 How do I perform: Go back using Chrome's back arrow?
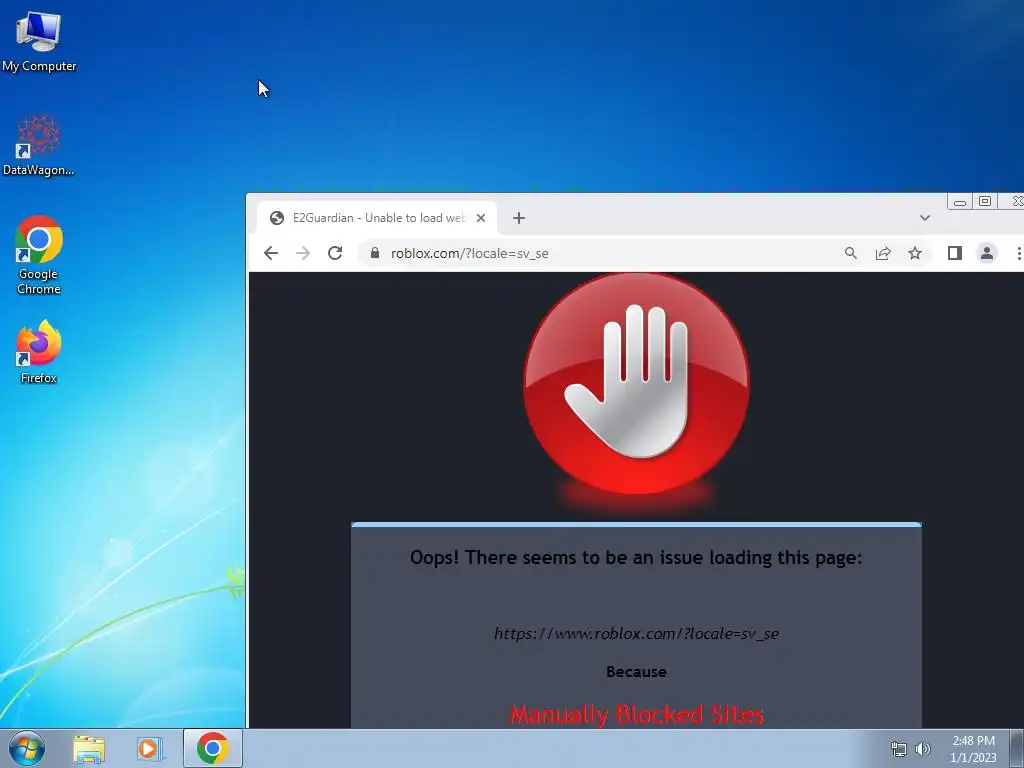270,253
